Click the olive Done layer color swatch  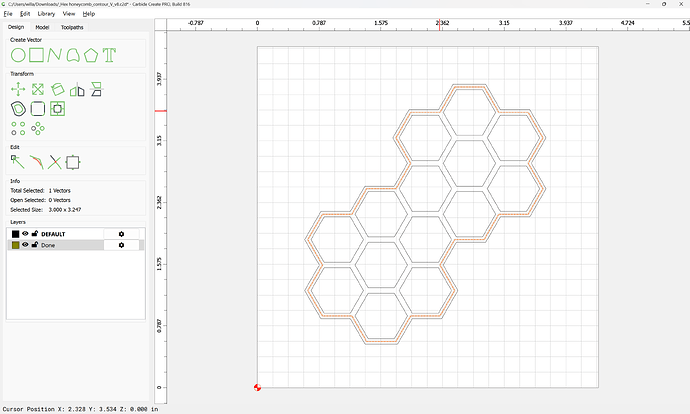(15, 245)
